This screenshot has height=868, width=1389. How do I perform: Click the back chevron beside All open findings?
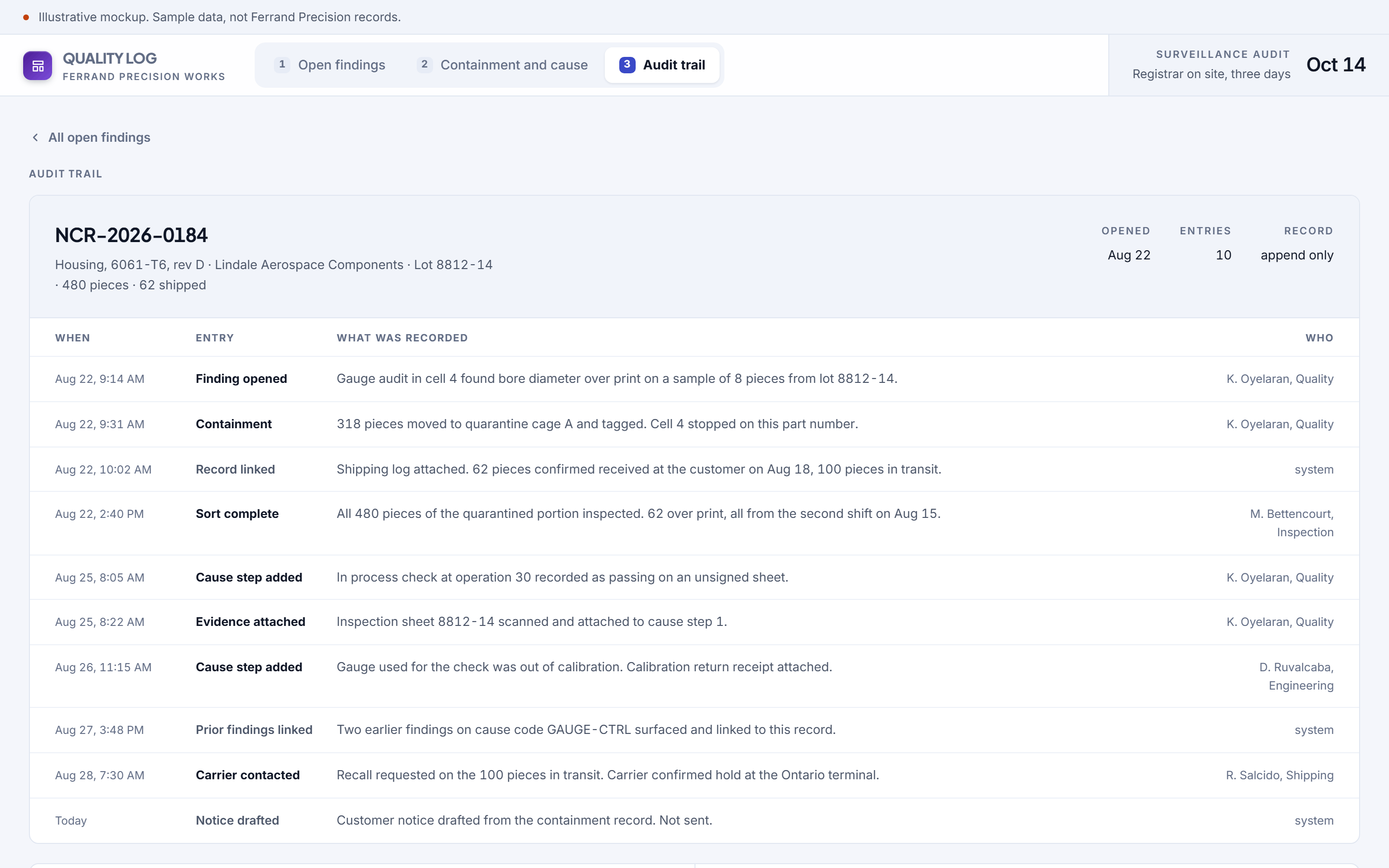36,137
